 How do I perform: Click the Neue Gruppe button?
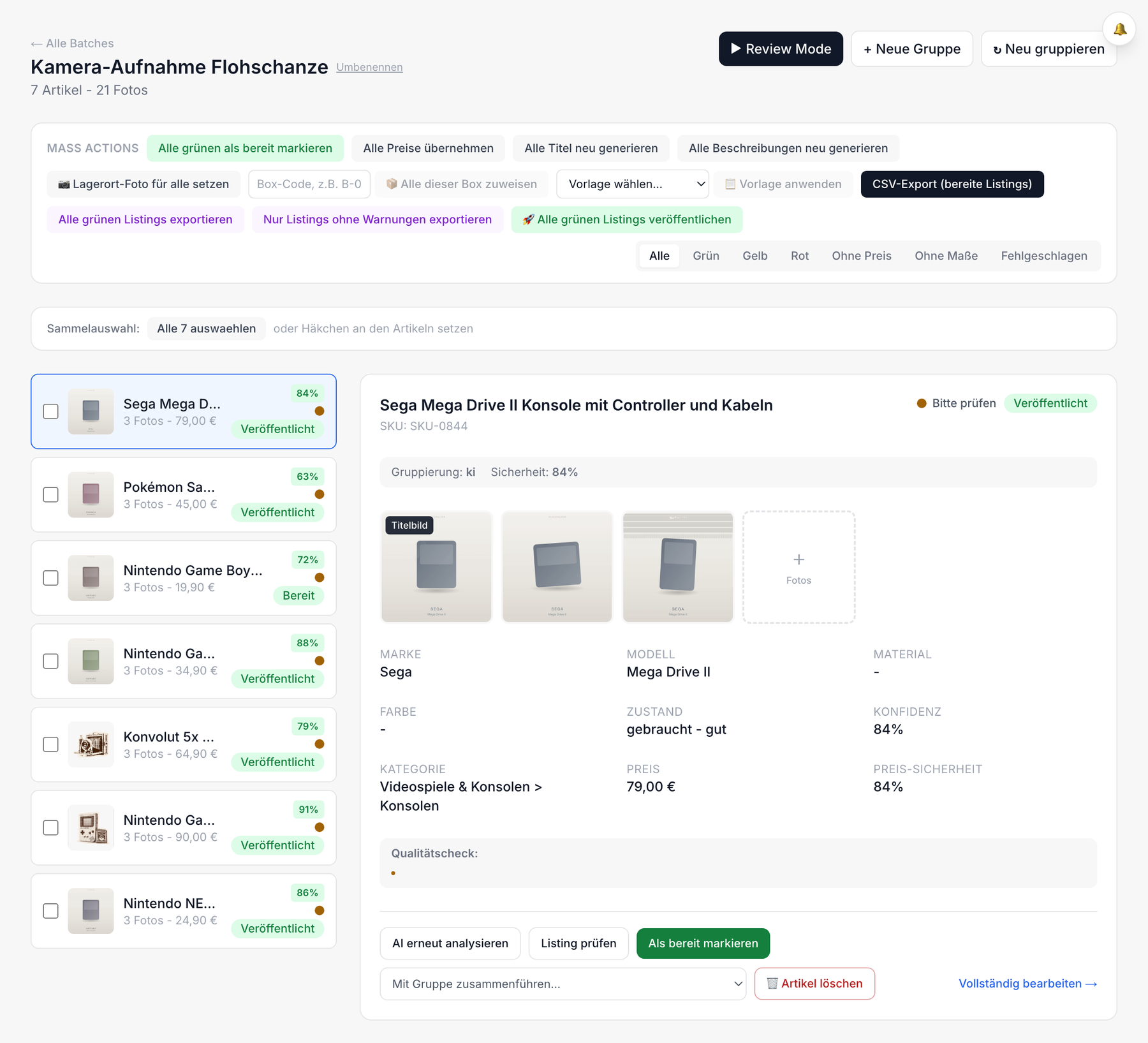912,49
